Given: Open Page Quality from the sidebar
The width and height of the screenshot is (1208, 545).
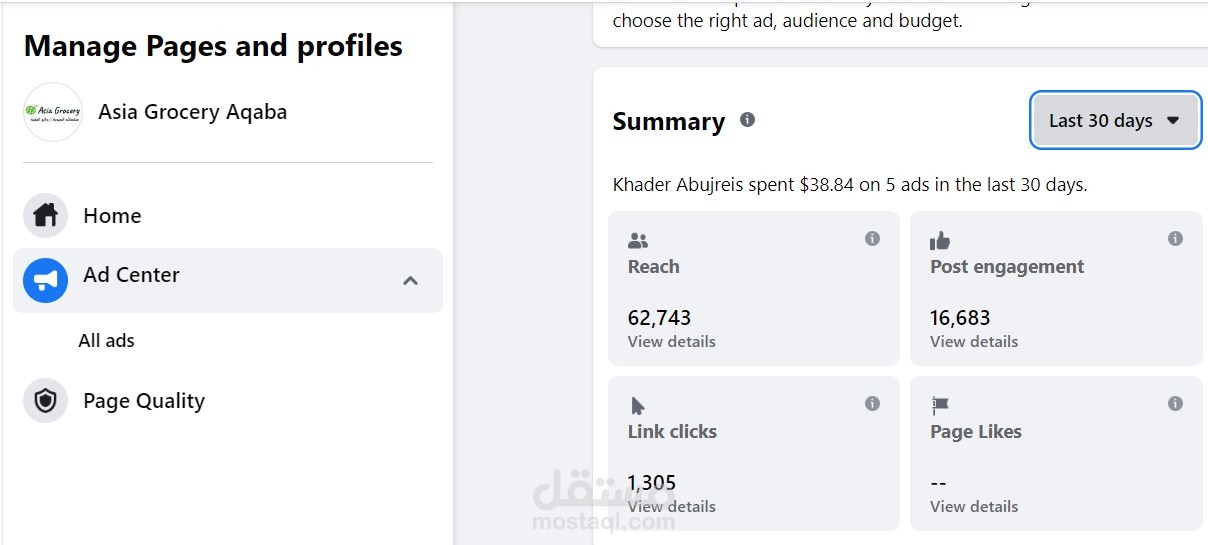Looking at the screenshot, I should coord(144,401).
